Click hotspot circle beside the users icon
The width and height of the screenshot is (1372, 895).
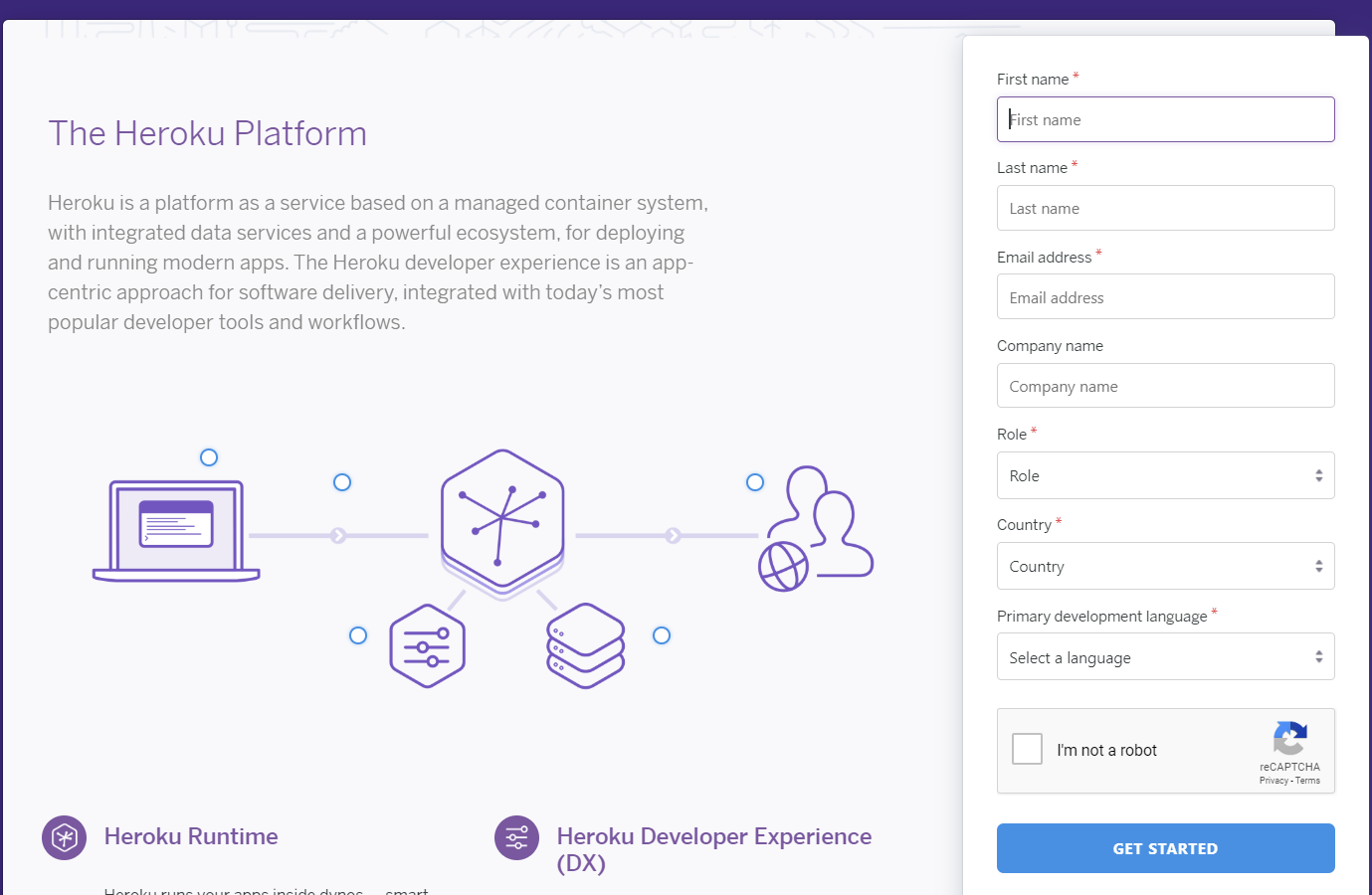coord(755,482)
